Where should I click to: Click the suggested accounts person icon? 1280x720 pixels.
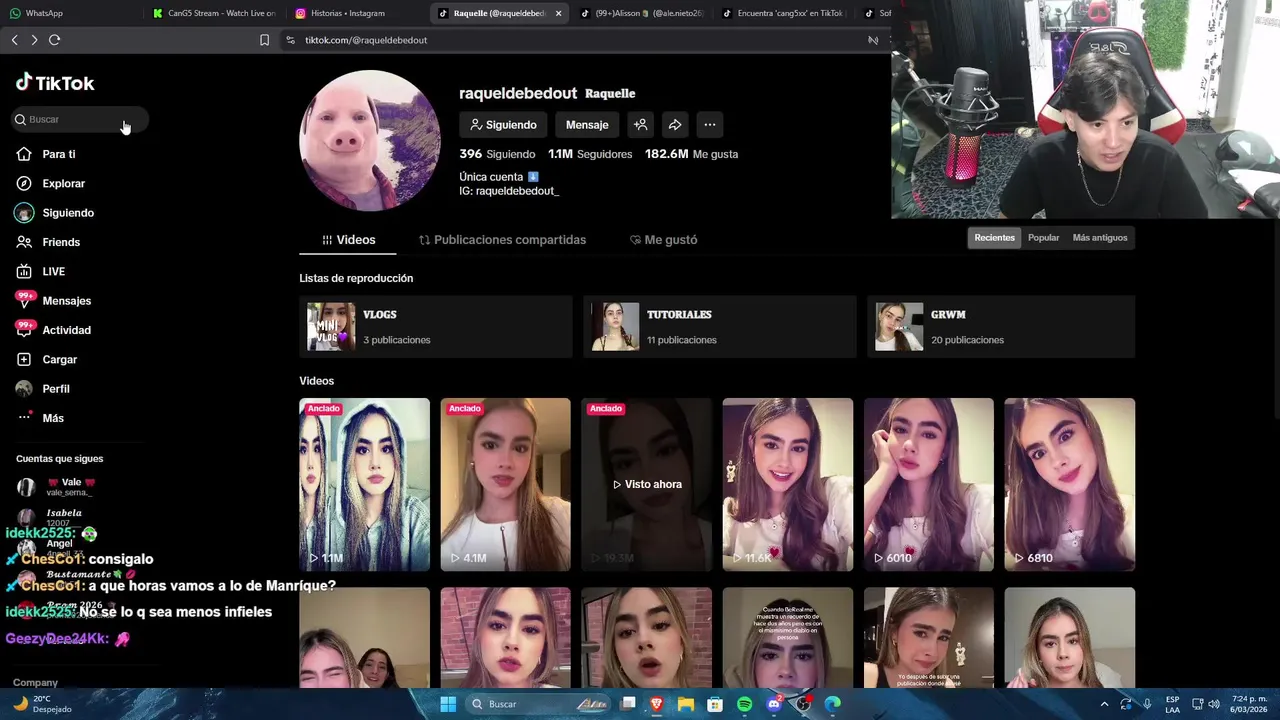[x=640, y=125]
